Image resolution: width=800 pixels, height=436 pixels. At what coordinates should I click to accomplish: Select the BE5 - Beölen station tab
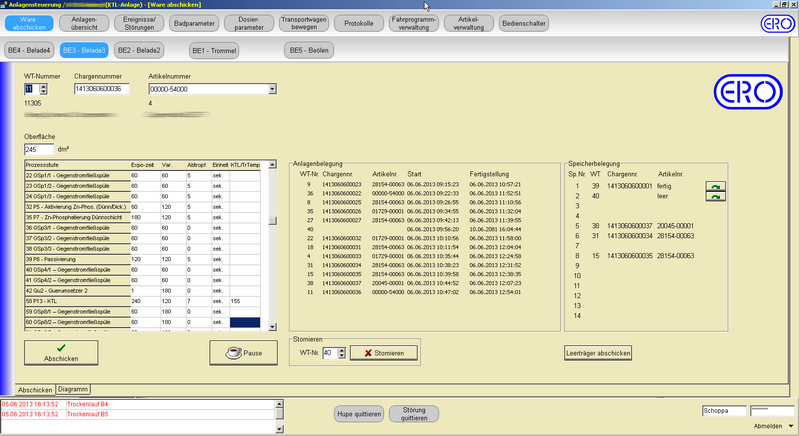coord(309,49)
